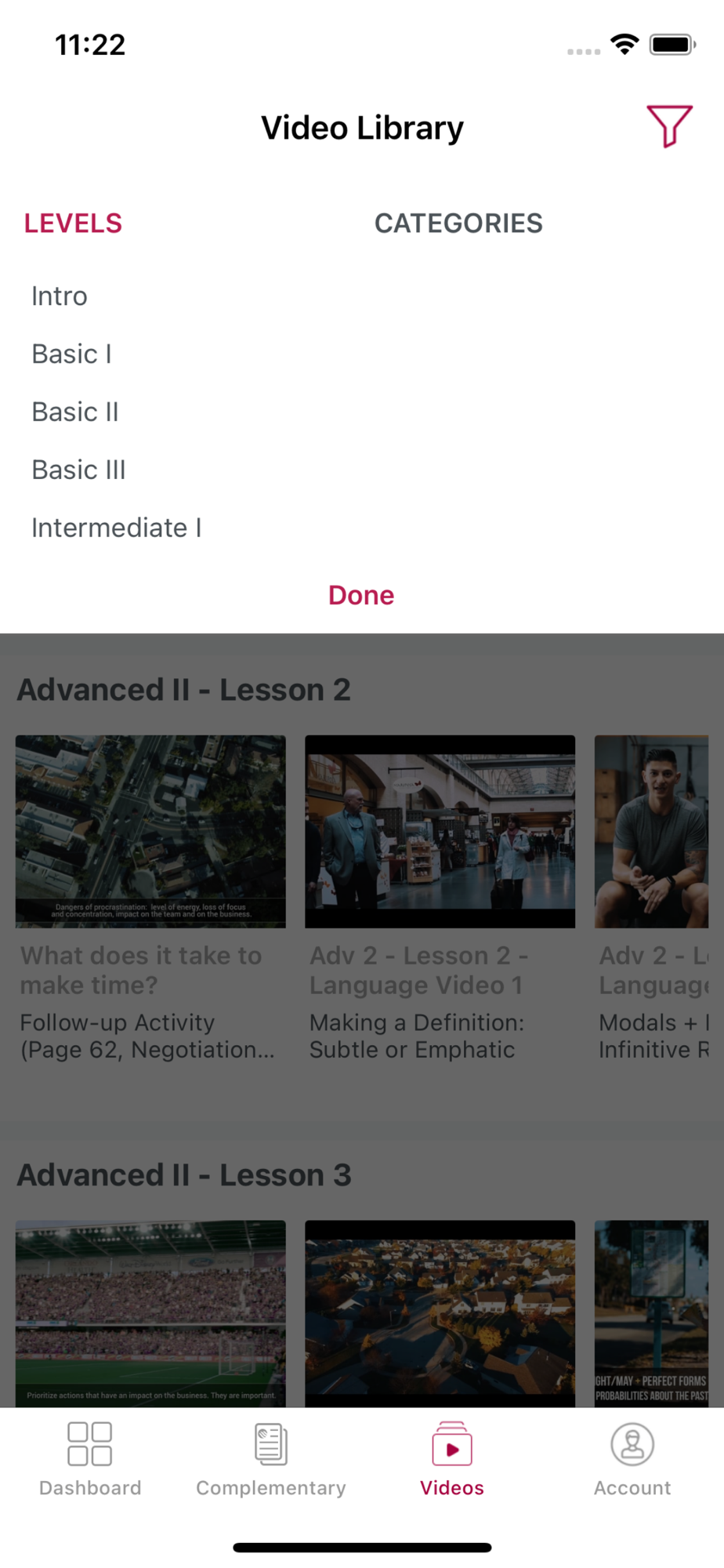The height and width of the screenshot is (1568, 724).
Task: Select the Intro level option
Action: 60,296
